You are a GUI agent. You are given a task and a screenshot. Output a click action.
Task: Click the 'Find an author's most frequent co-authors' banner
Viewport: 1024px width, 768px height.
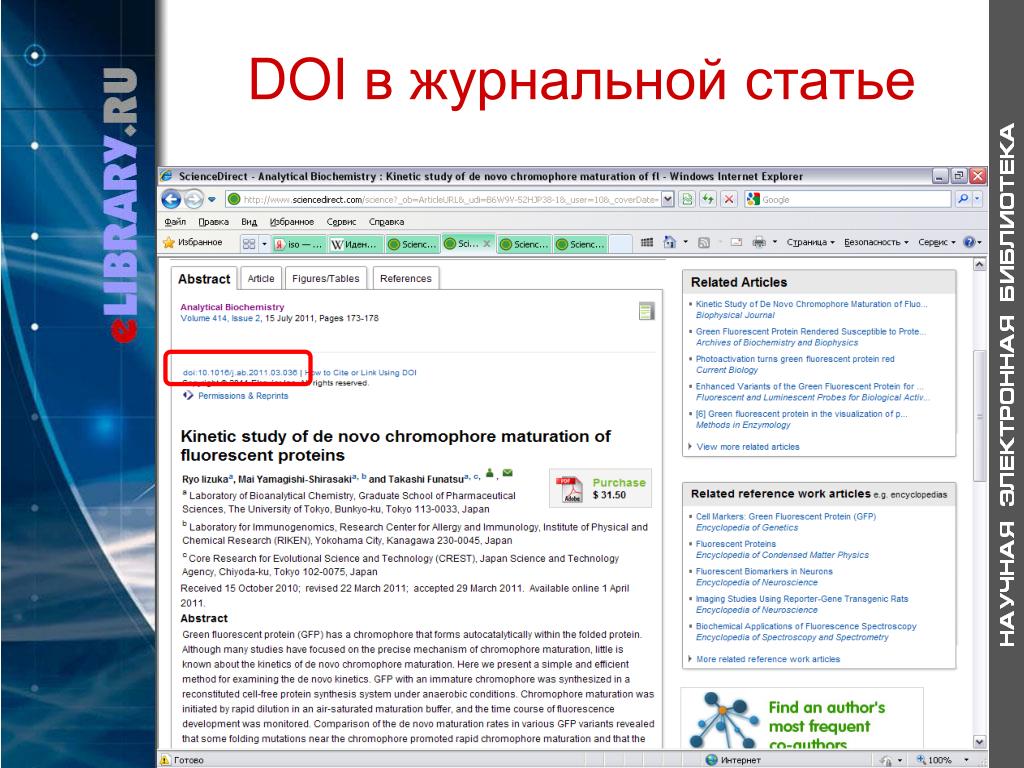(803, 720)
